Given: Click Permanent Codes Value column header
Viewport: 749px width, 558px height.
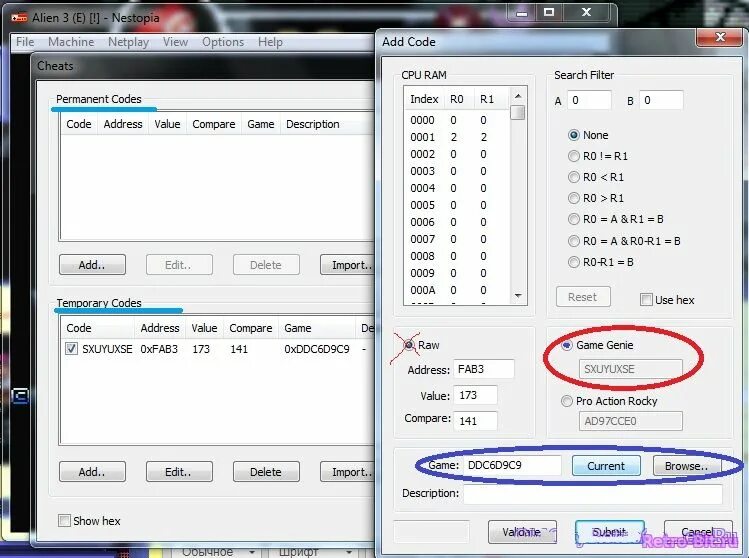Looking at the screenshot, I should click(167, 124).
